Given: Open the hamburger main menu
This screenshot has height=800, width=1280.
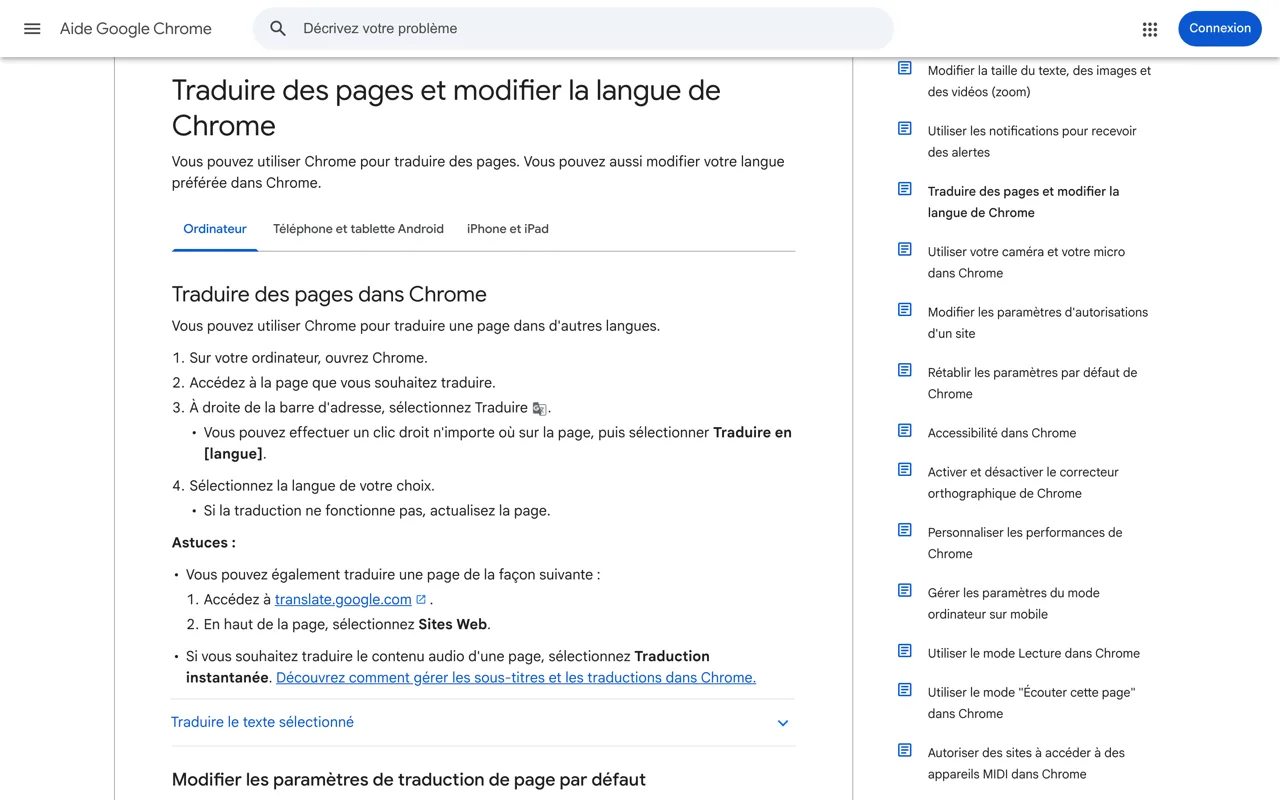Looking at the screenshot, I should coord(32,29).
